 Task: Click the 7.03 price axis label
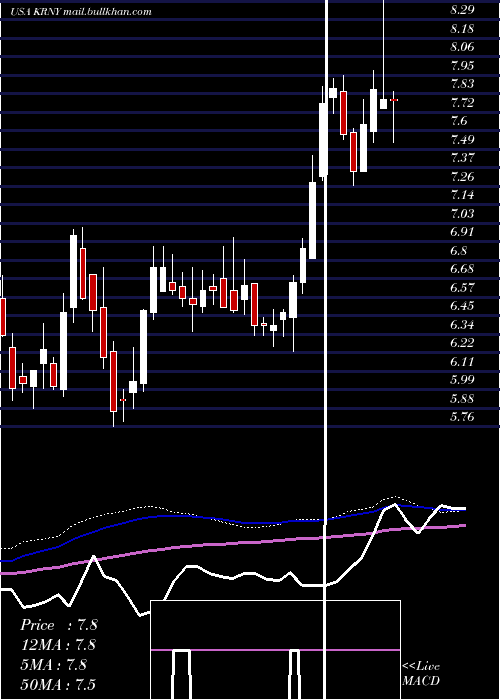click(462, 214)
